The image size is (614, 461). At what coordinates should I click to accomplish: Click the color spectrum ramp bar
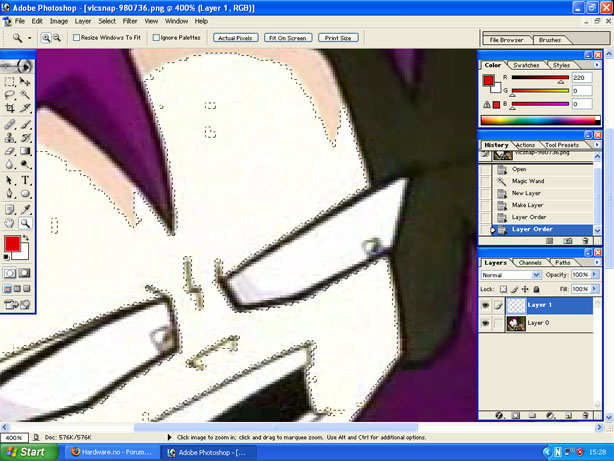[540, 121]
